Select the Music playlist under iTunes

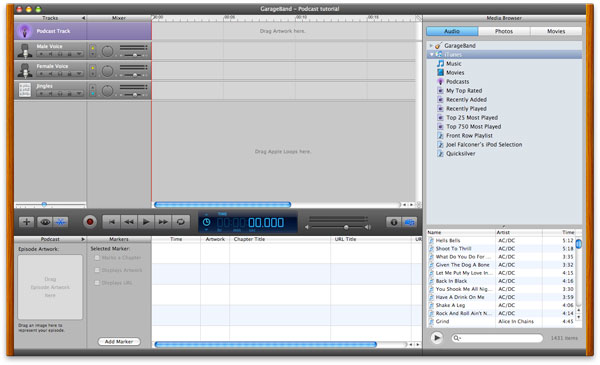point(454,64)
